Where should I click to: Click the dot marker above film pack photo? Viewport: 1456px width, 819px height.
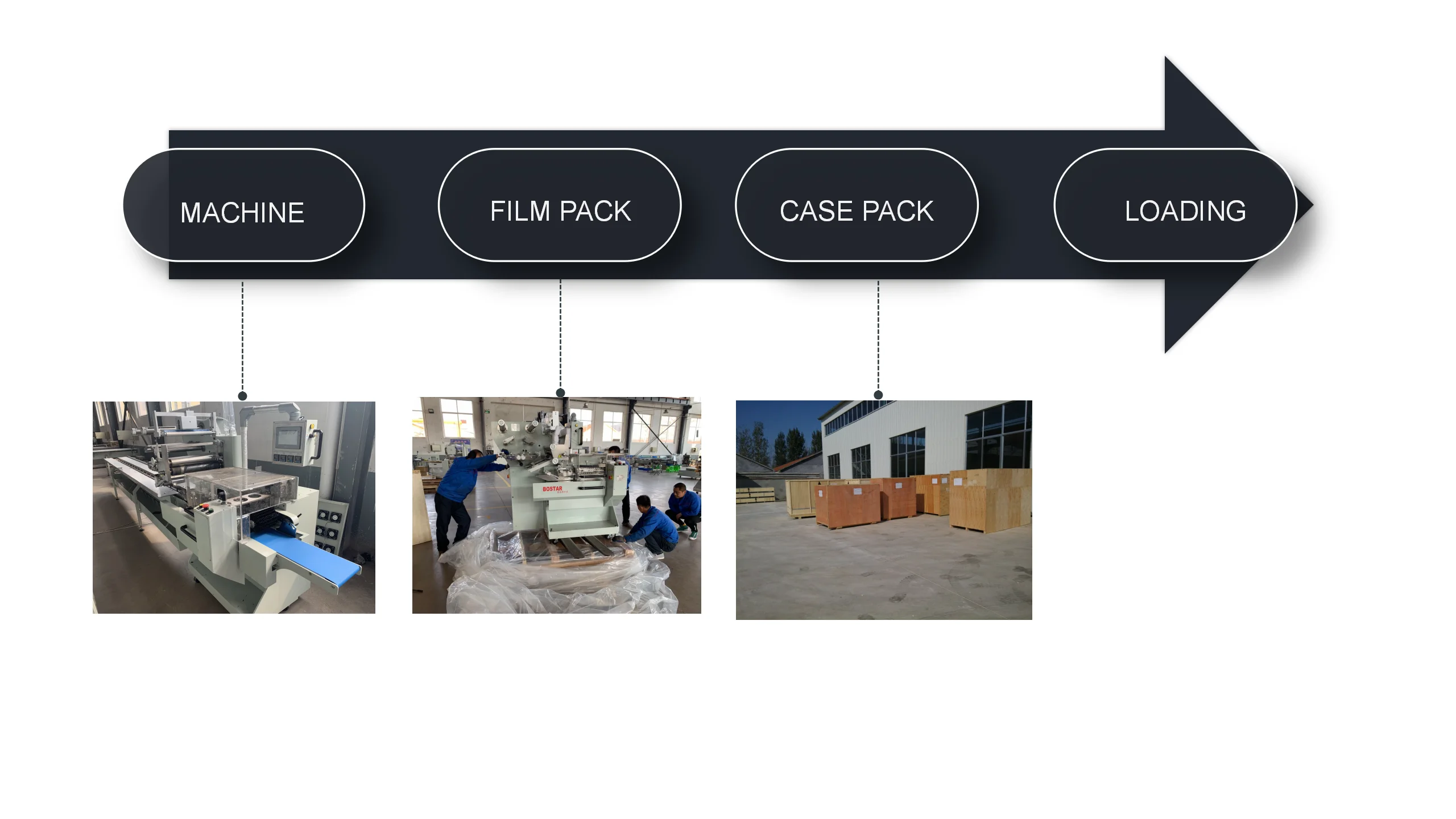tap(560, 392)
